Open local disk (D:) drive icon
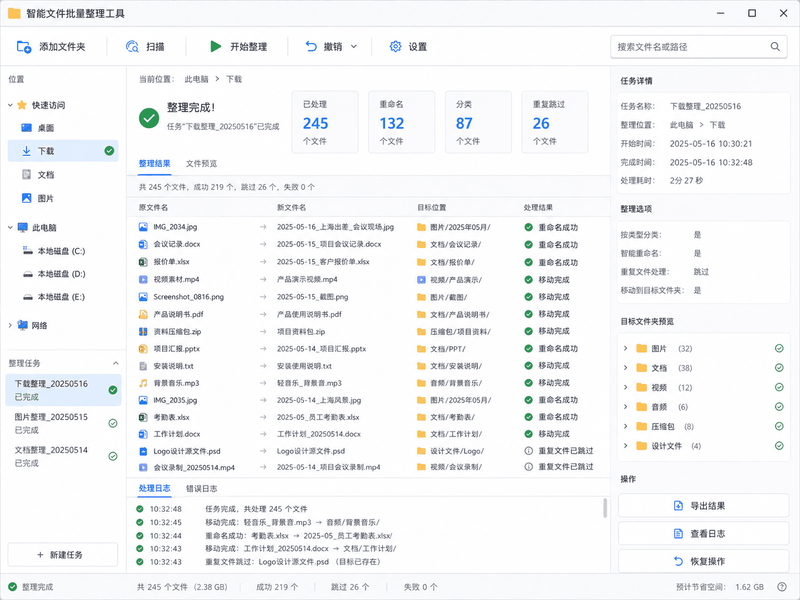Screen dimensions: 800x600 tap(28, 274)
